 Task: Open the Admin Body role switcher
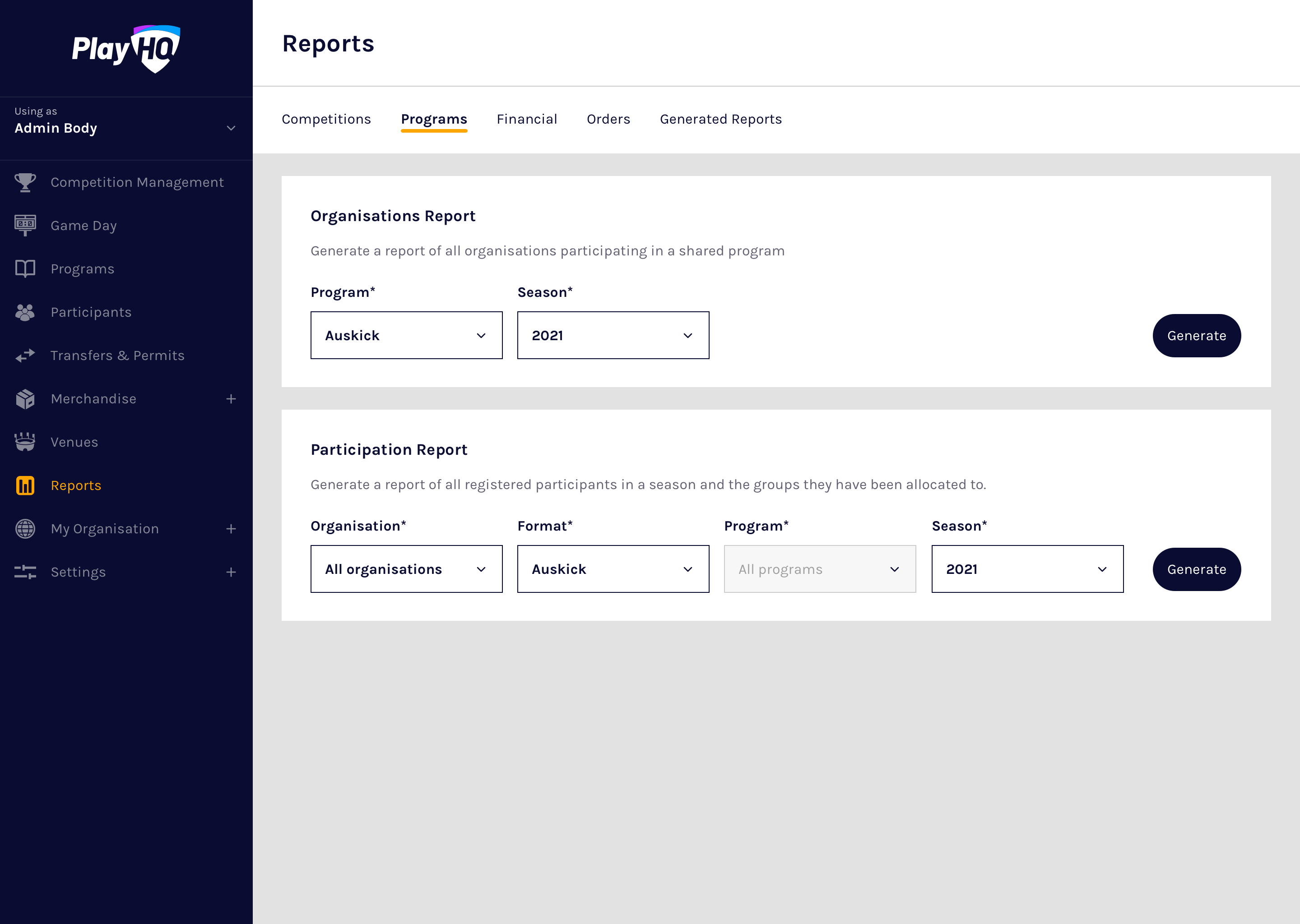pos(125,128)
